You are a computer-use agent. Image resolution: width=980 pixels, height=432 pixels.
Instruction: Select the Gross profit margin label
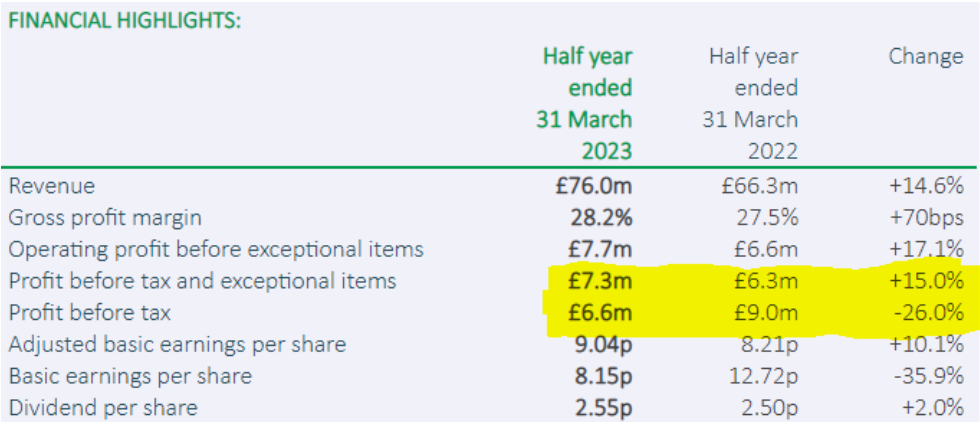105,218
